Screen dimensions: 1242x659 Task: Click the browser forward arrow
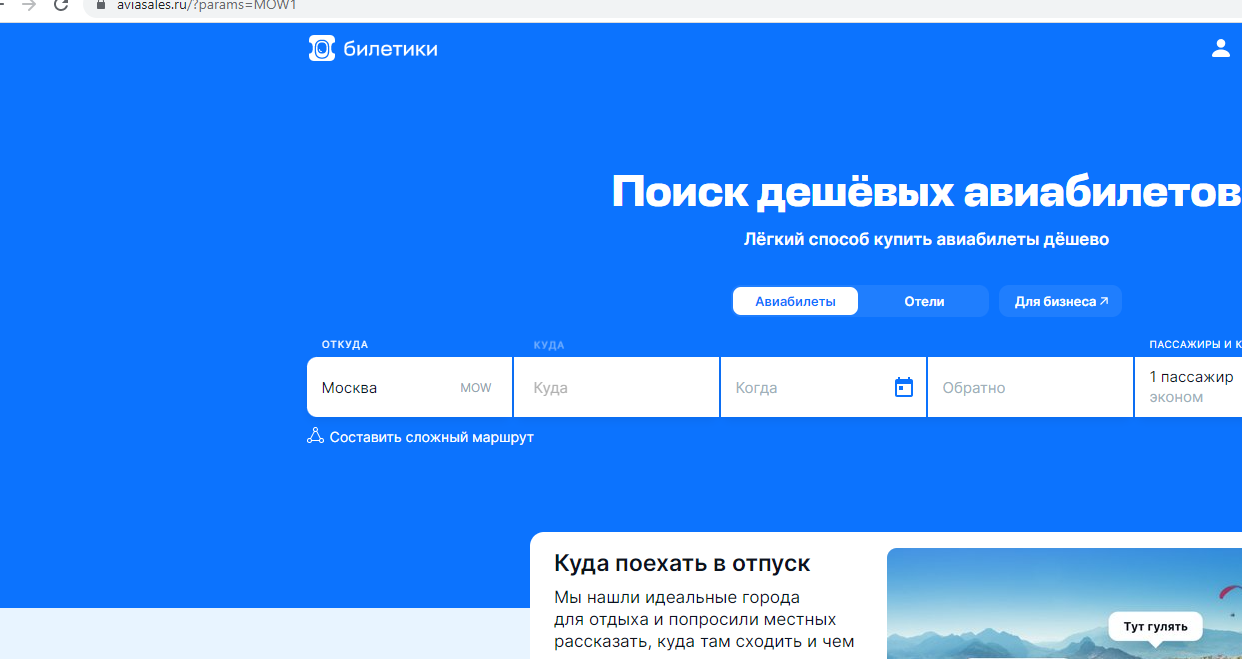pyautogui.click(x=29, y=5)
